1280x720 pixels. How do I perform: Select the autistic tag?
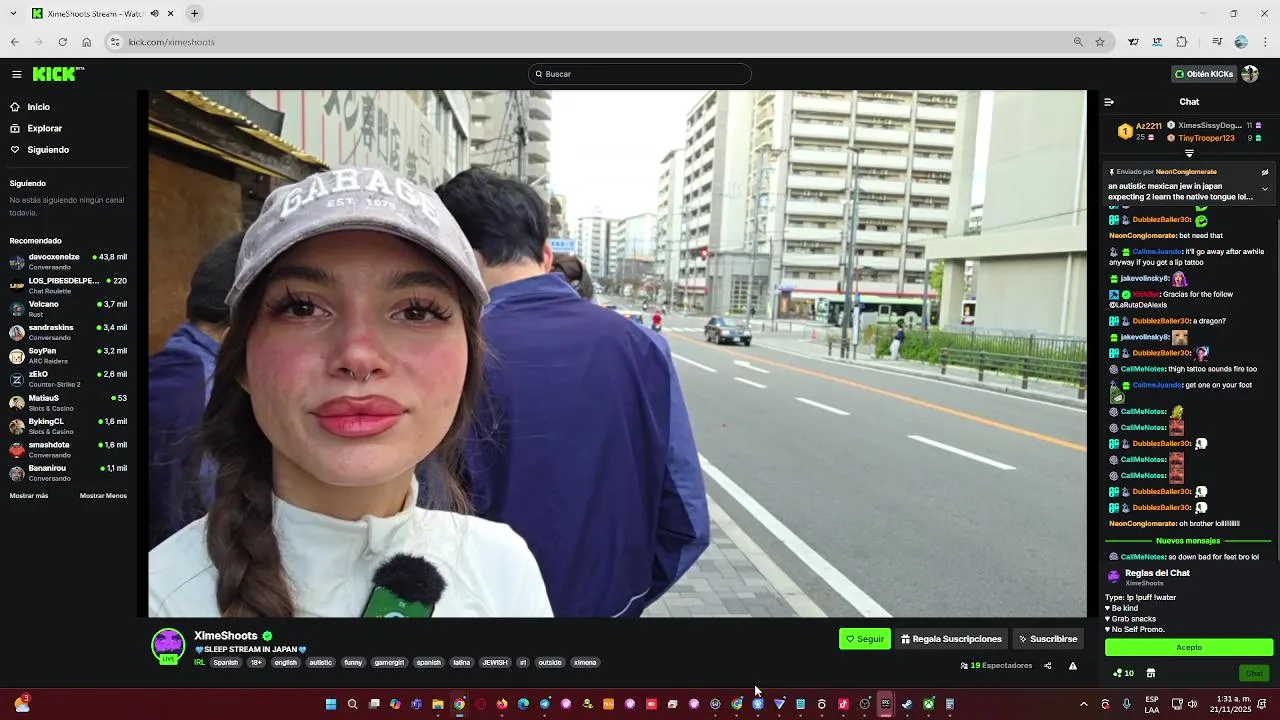pyautogui.click(x=320, y=662)
